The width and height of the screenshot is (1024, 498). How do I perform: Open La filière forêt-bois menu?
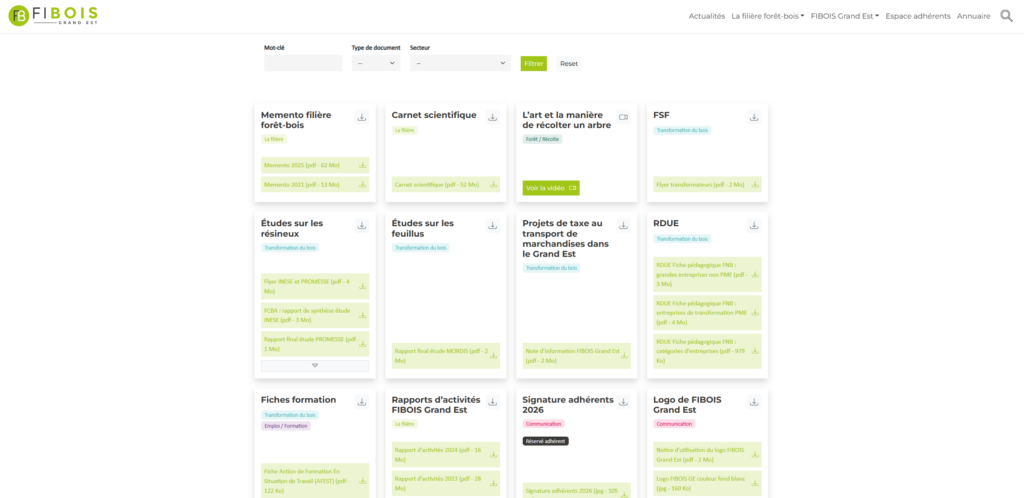(767, 16)
